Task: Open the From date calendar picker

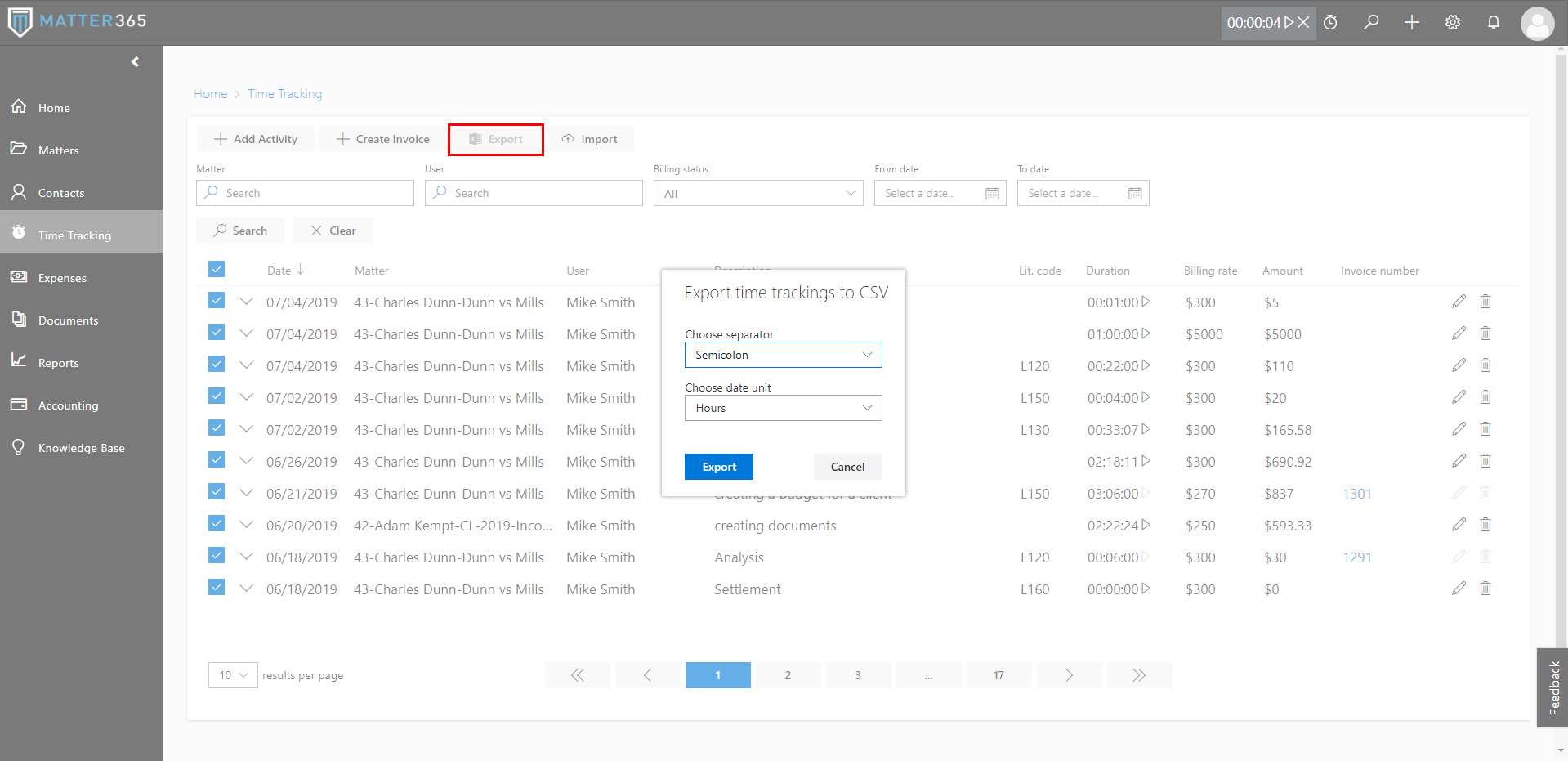Action: coord(992,194)
